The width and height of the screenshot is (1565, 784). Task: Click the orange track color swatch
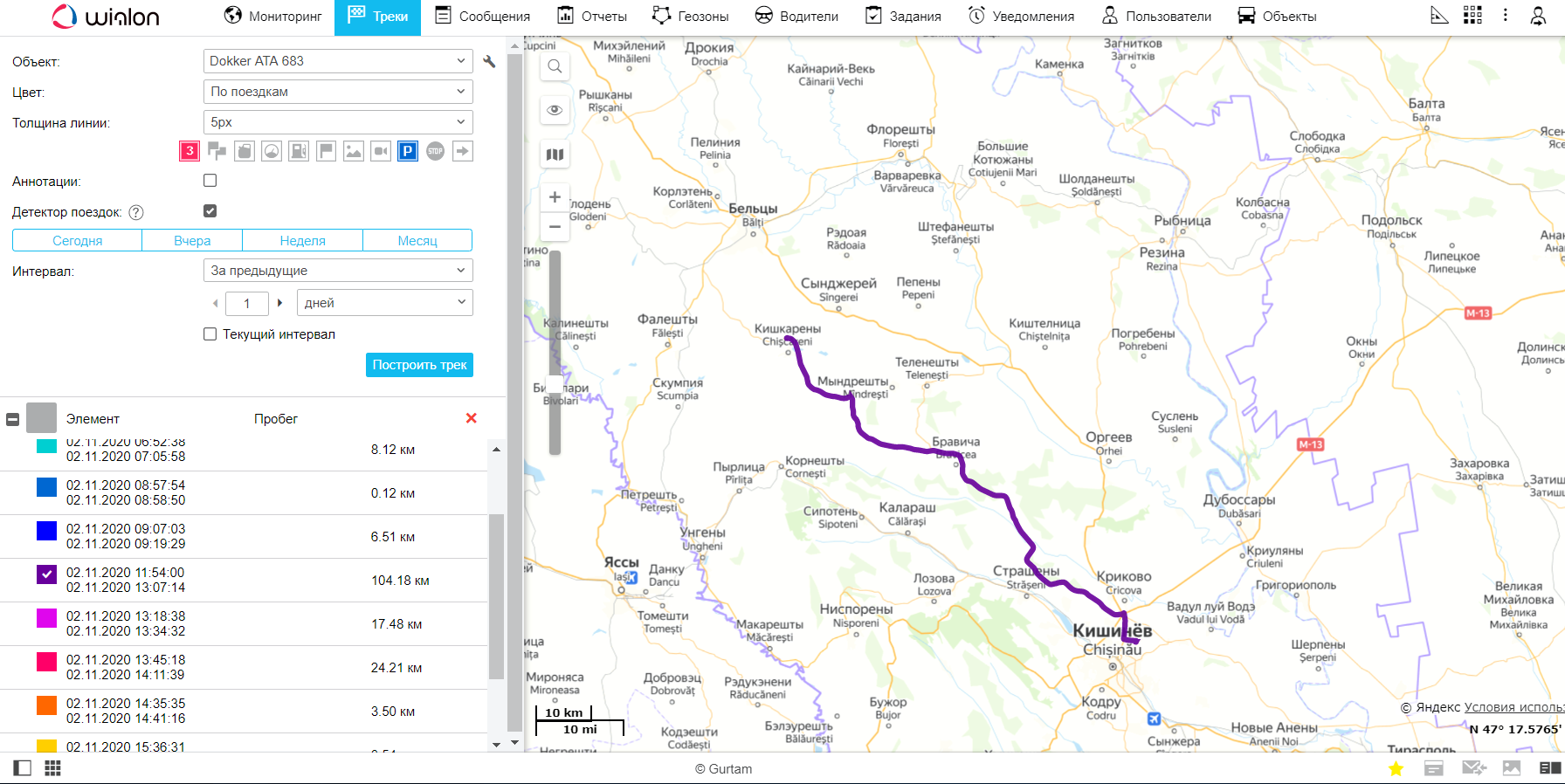coord(46,705)
